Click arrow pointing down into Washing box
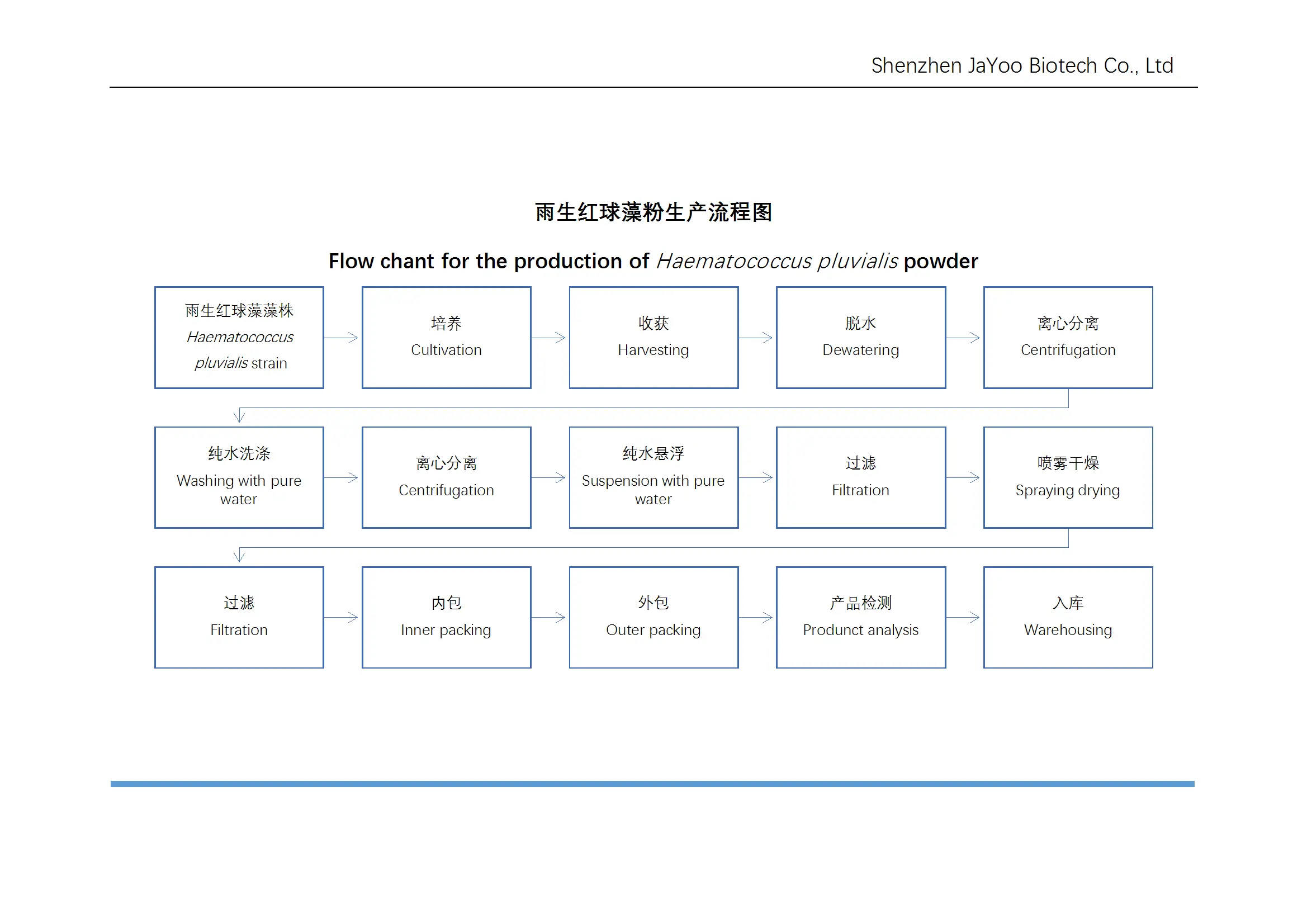1307x924 pixels. click(239, 415)
